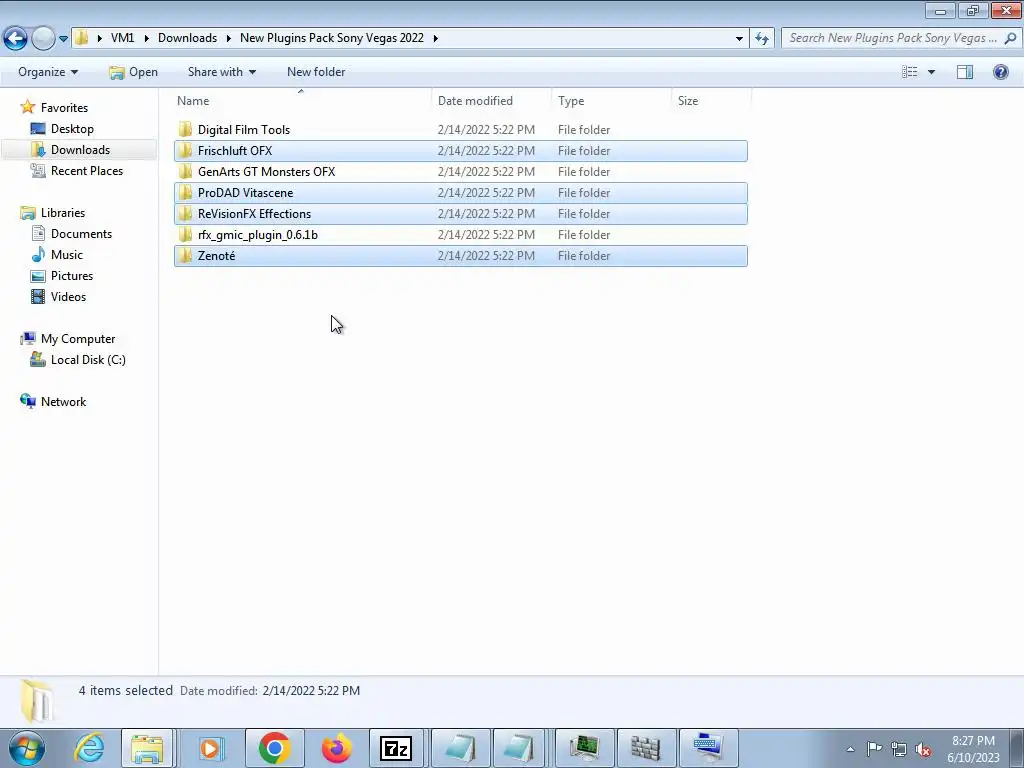Screen dimensions: 1024x768
Task: Select the Frischluft OFX folder
Action: (x=460, y=151)
